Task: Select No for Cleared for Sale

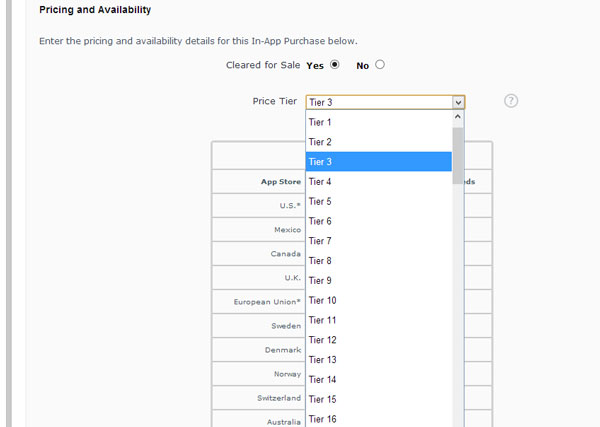Action: [x=380, y=65]
